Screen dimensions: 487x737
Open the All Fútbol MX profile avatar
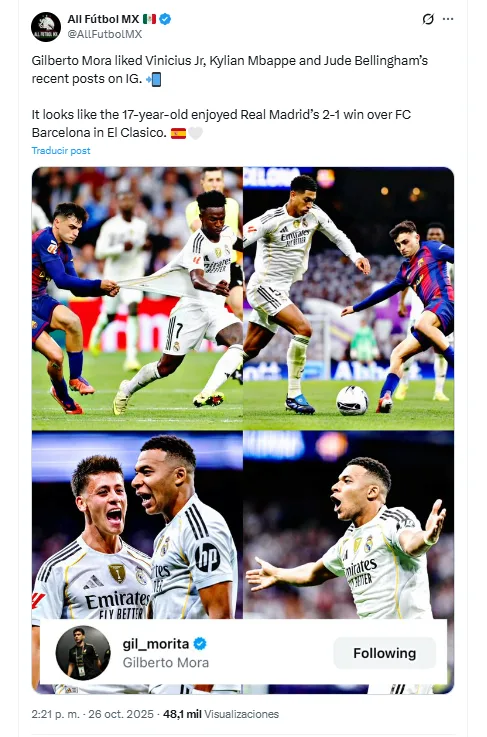click(x=46, y=27)
